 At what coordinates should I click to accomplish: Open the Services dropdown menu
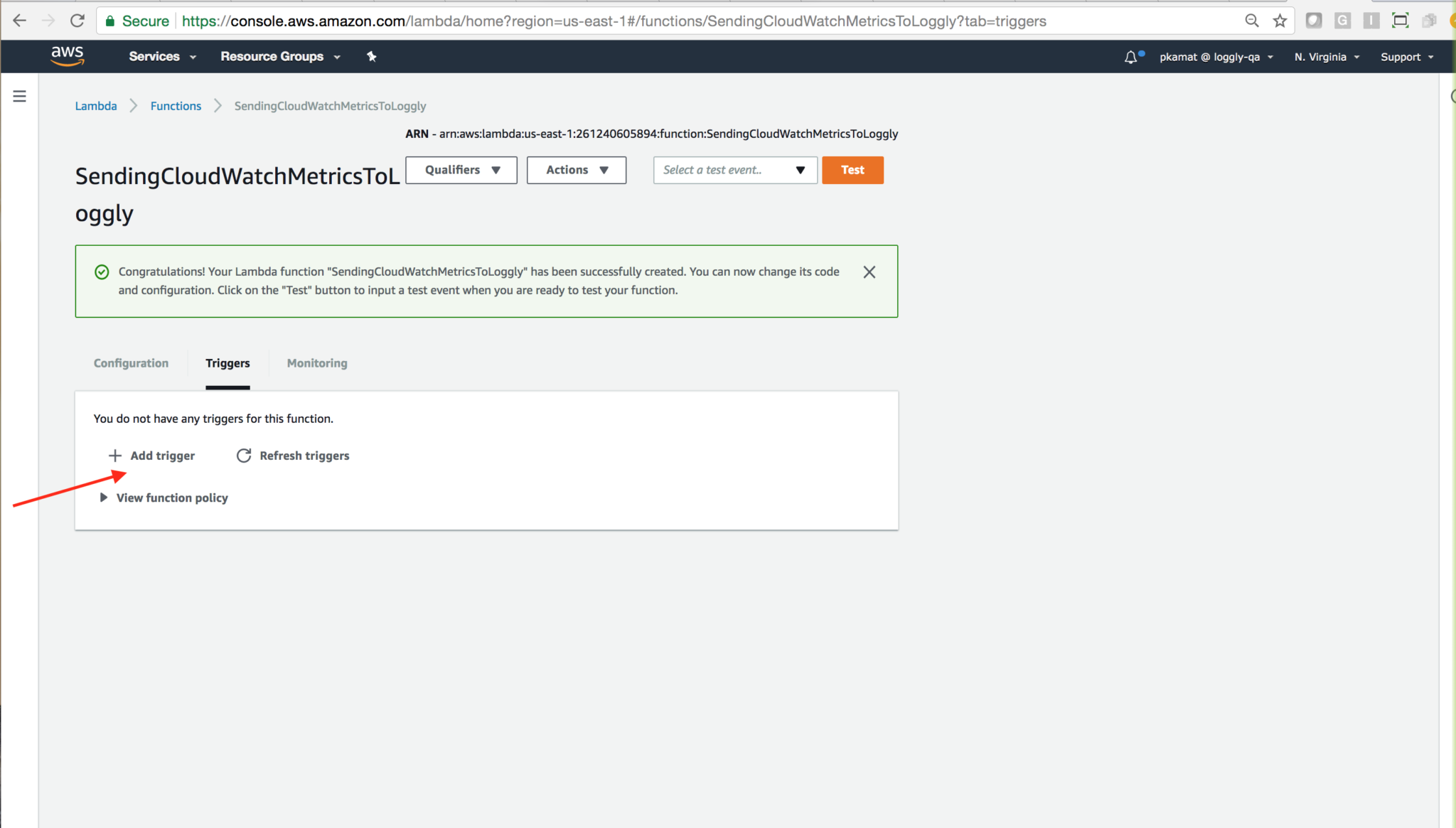(162, 57)
